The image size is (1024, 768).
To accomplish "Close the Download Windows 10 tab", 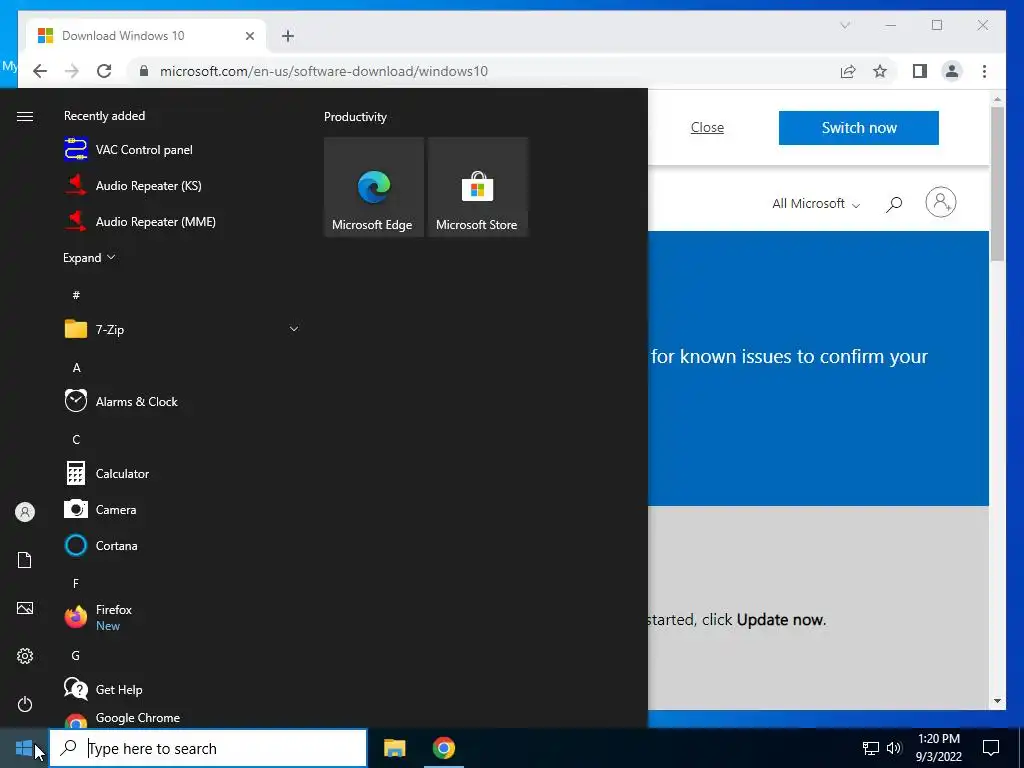I will (249, 36).
